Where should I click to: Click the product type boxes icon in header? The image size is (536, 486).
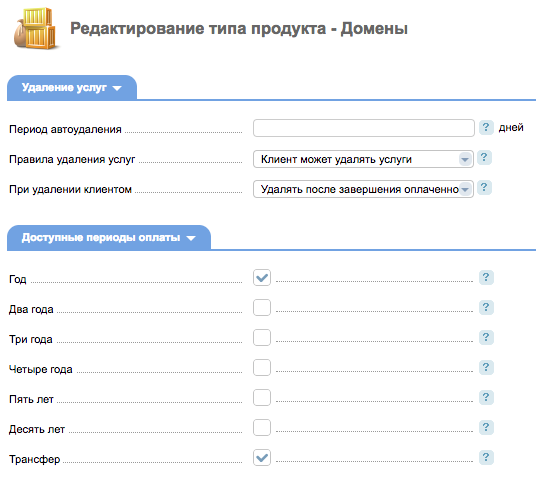(x=35, y=29)
